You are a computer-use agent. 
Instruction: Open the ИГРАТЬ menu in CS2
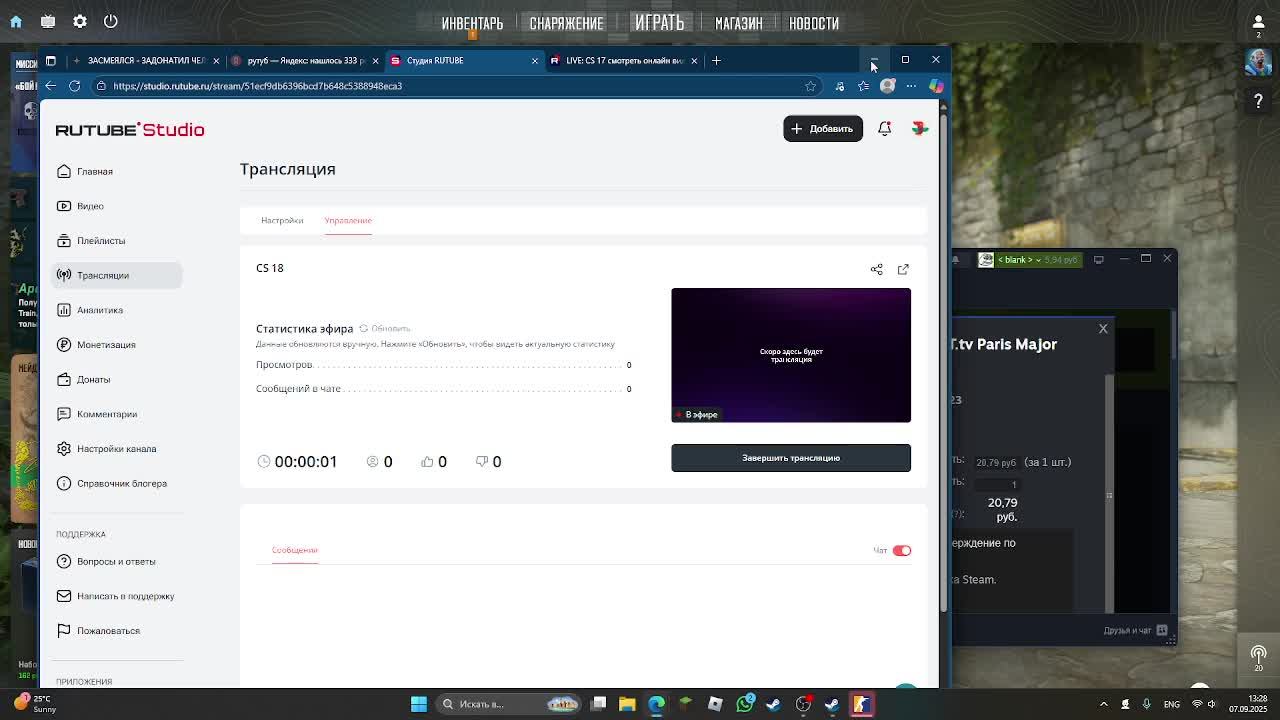coord(660,22)
